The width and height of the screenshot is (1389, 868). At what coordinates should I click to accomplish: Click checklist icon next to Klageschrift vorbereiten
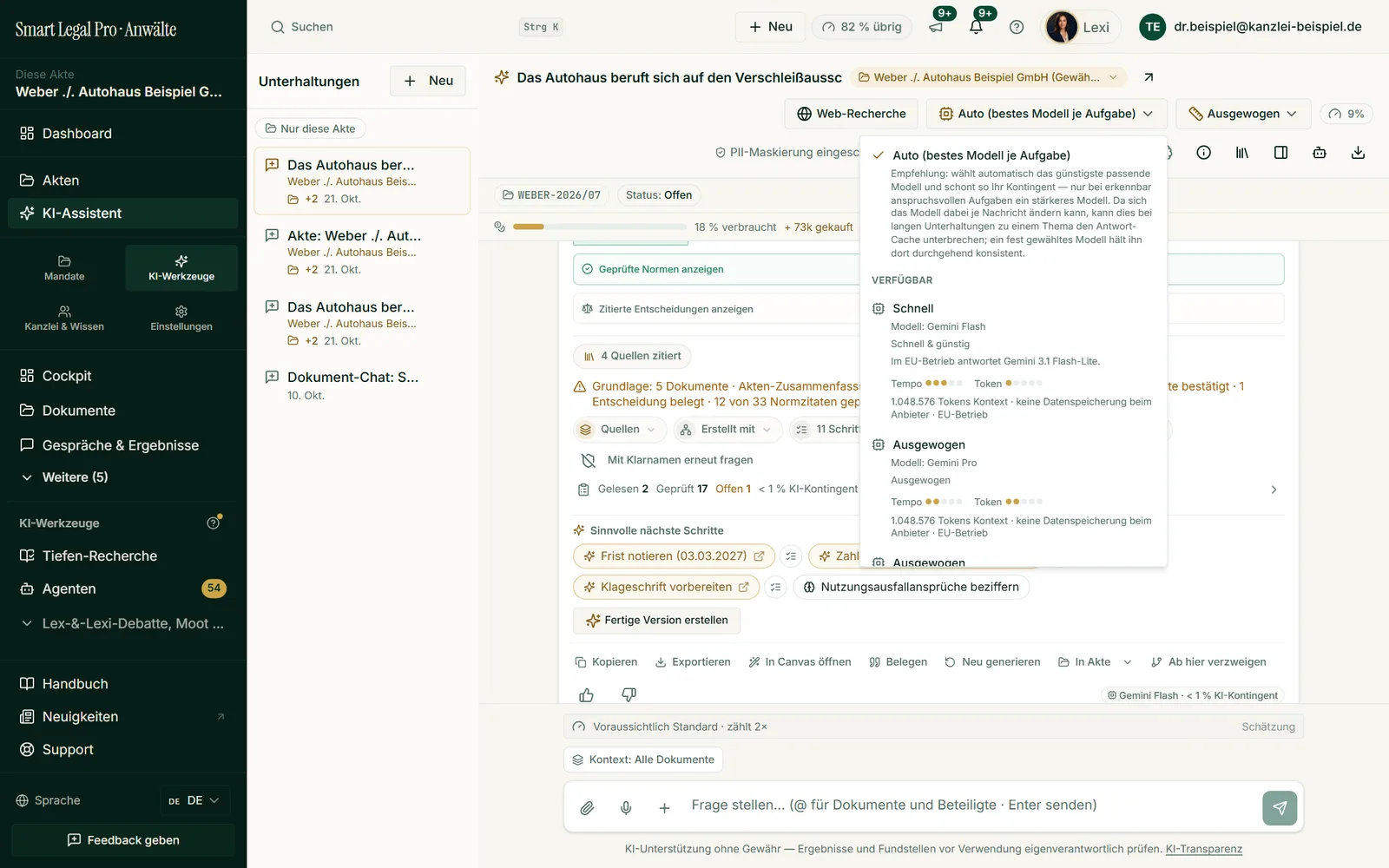[x=775, y=588]
